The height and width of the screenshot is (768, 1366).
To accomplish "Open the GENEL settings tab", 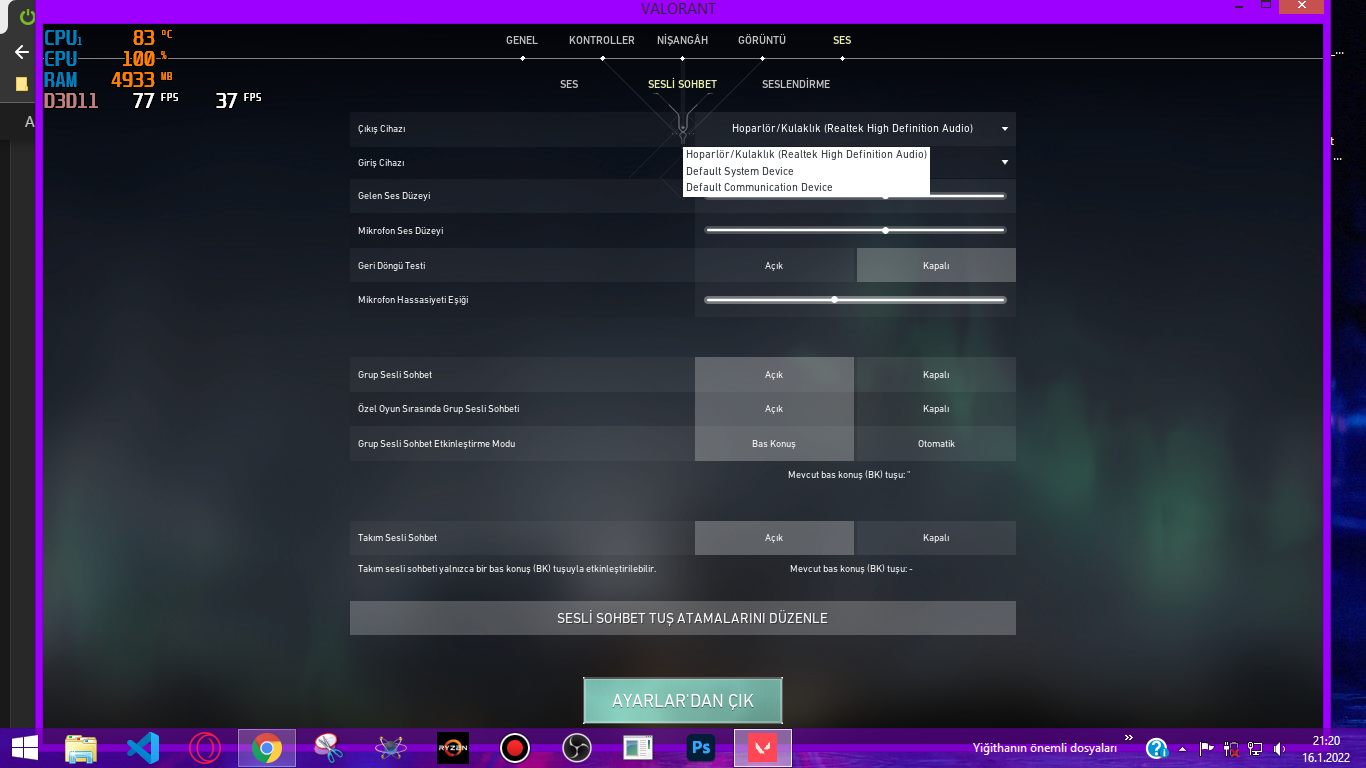I will [x=522, y=41].
